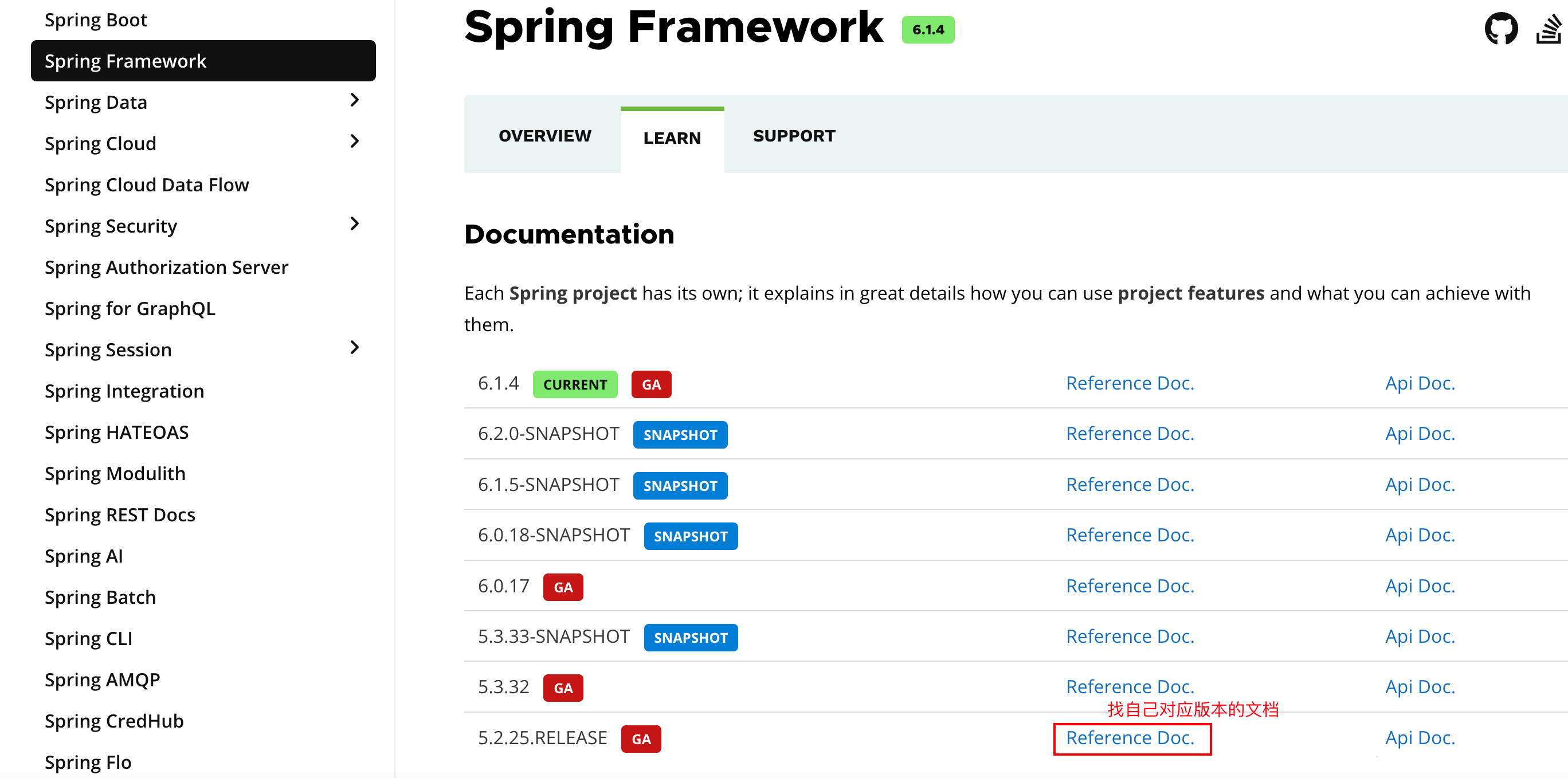Open Spring Data project page
The image size is (1568, 778).
pos(96,102)
